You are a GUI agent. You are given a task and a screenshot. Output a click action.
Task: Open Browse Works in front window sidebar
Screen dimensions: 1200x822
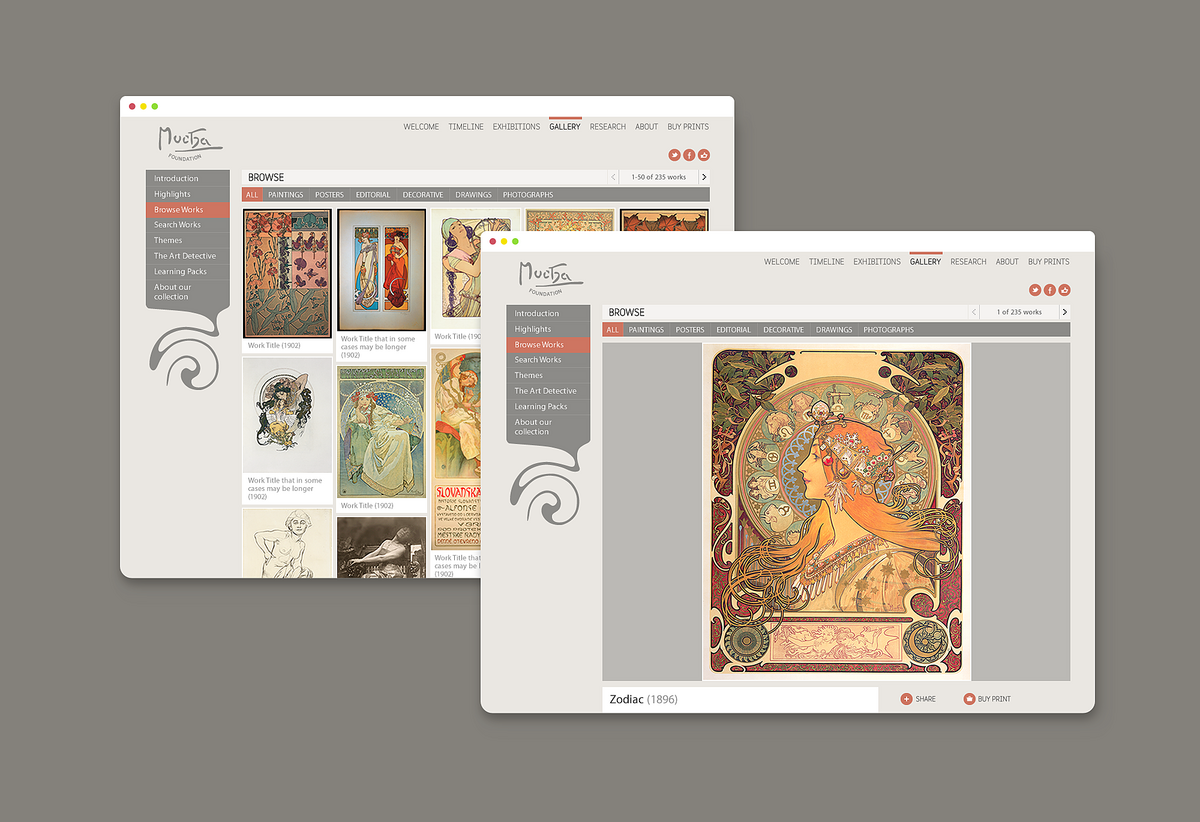click(x=548, y=344)
